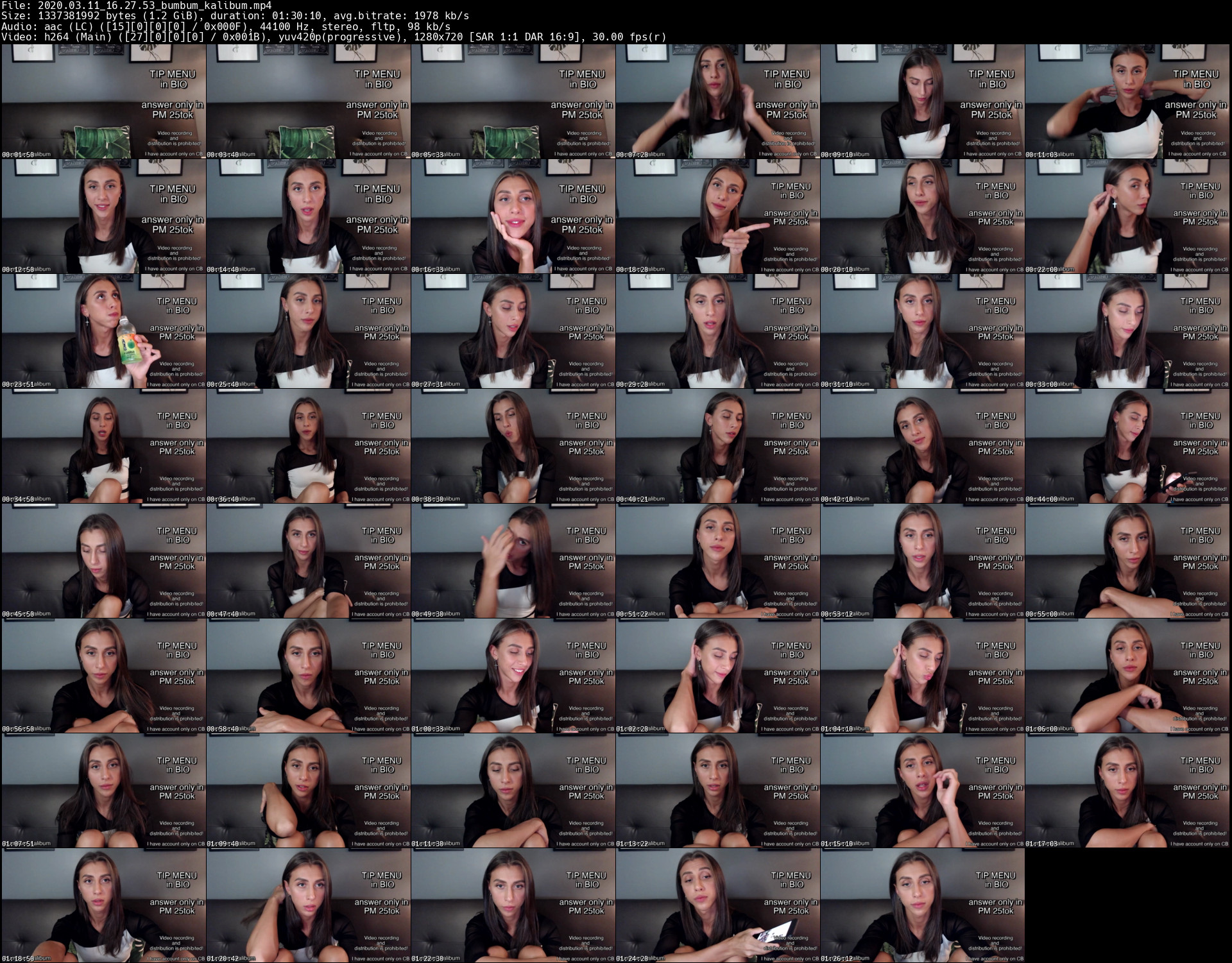Open the thumbnail stamped 00:03:40
The image size is (1232, 963).
(309, 101)
